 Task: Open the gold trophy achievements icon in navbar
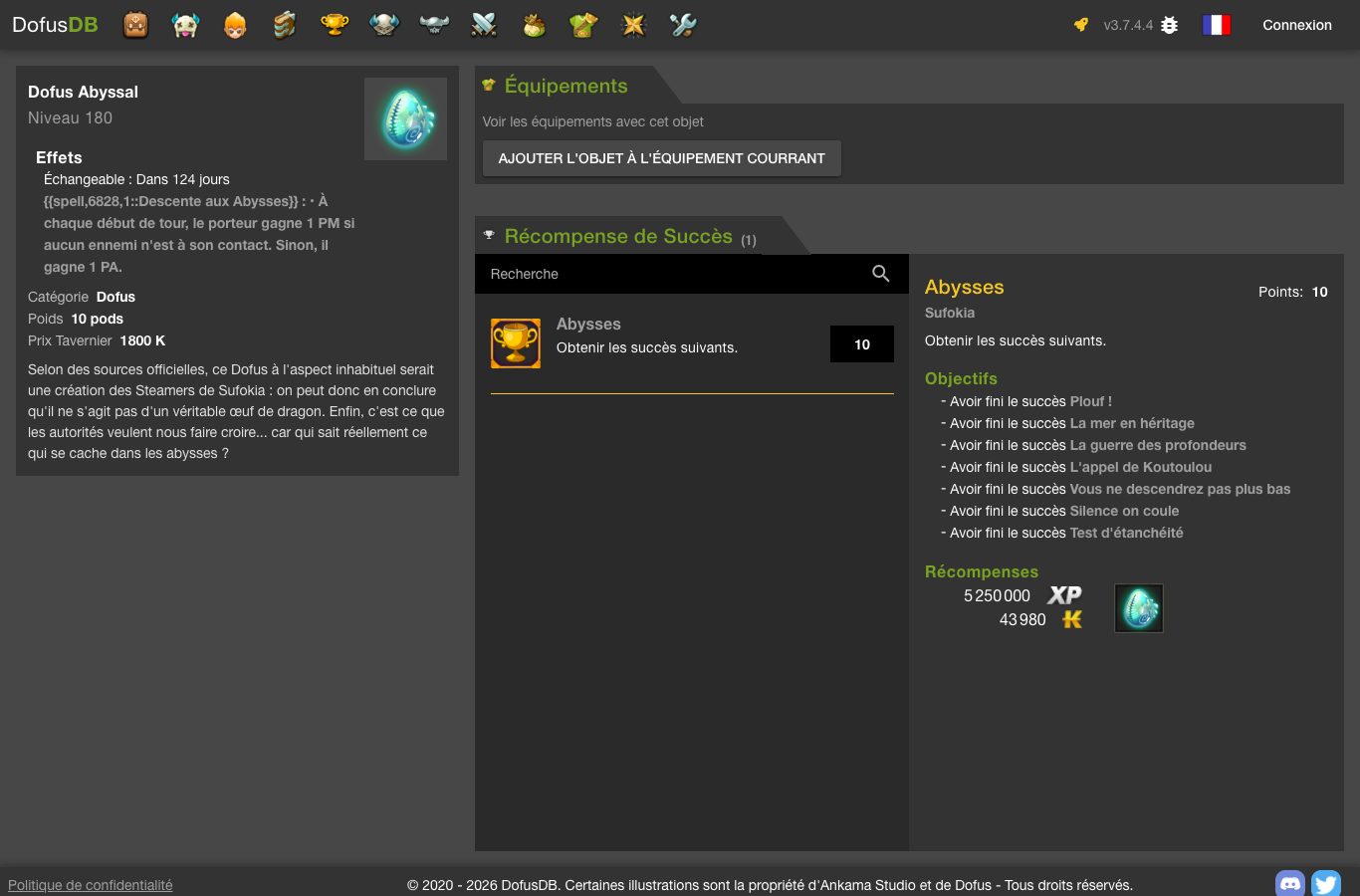pos(335,25)
